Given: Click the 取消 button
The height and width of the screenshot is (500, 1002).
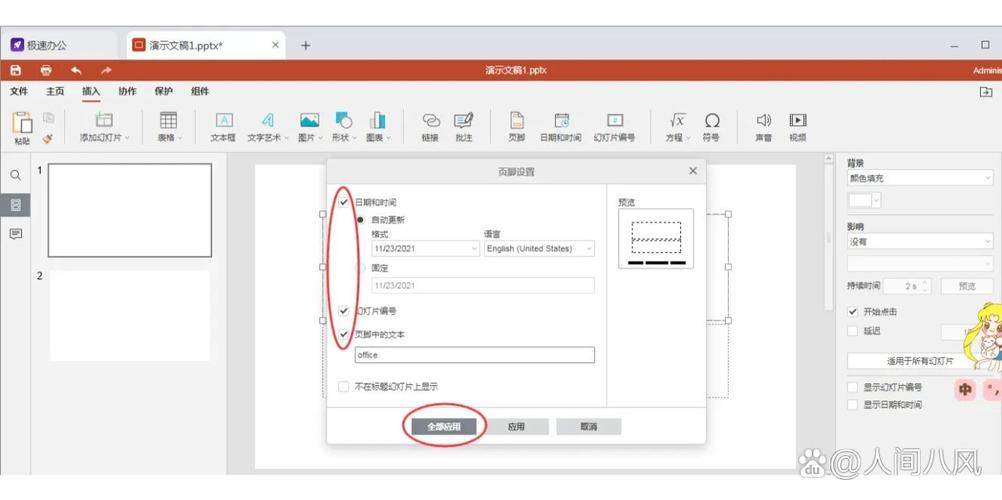Looking at the screenshot, I should point(589,426).
